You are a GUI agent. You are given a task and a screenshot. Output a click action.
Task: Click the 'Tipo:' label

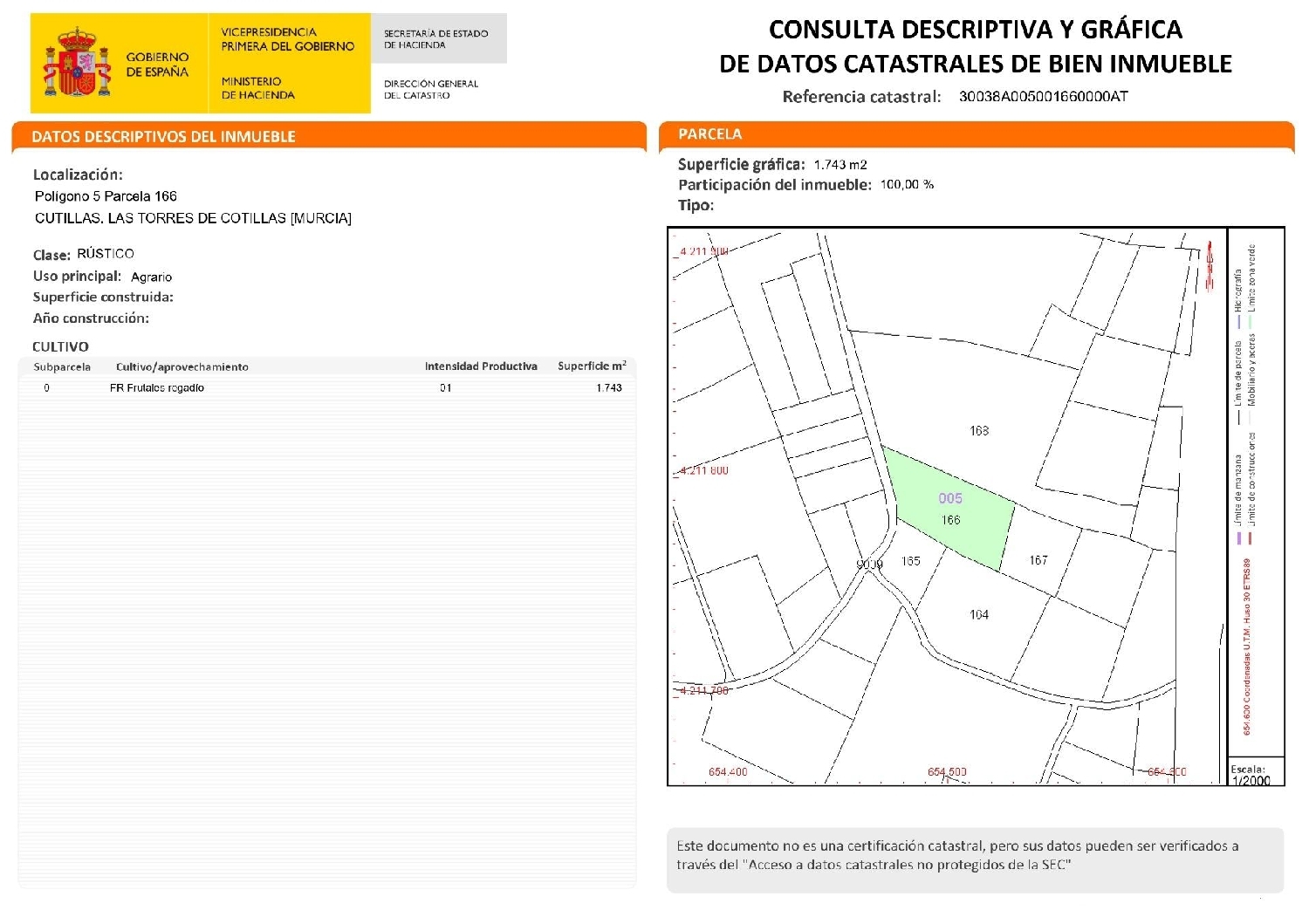click(696, 206)
